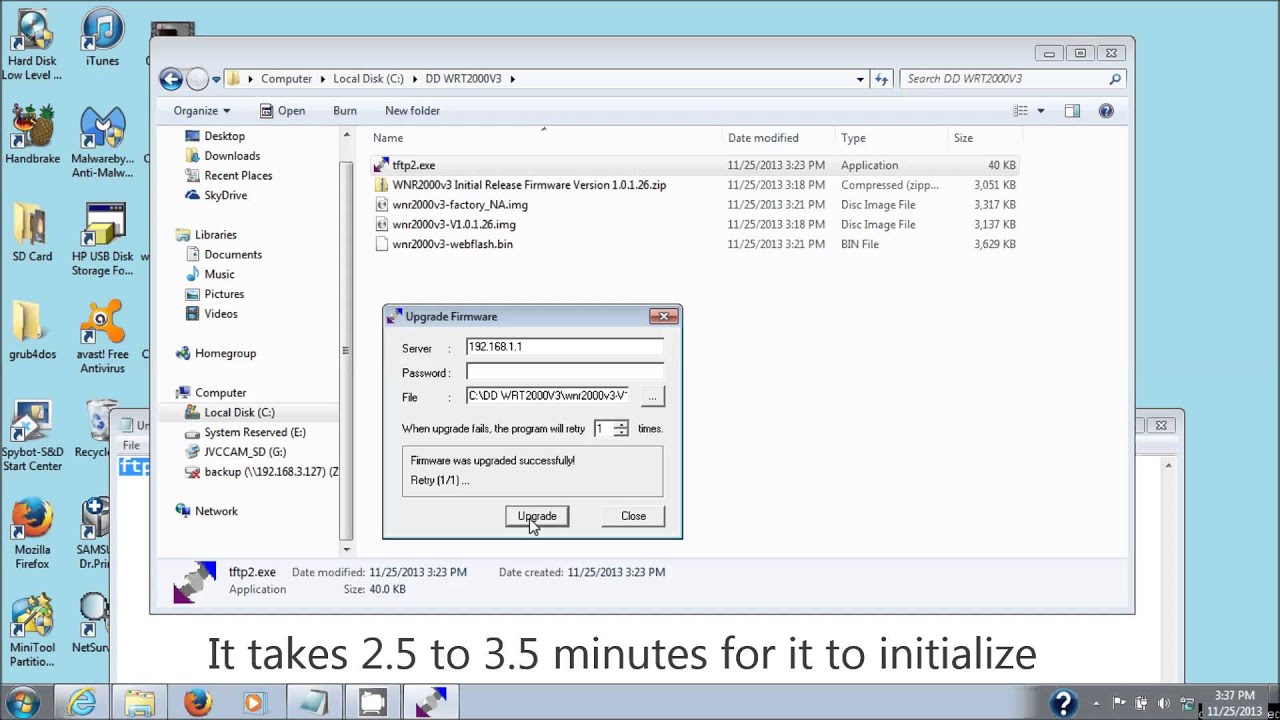Expand Computer breadcrumb arrow in address bar
Screen dimensions: 1280x720
coord(321,79)
